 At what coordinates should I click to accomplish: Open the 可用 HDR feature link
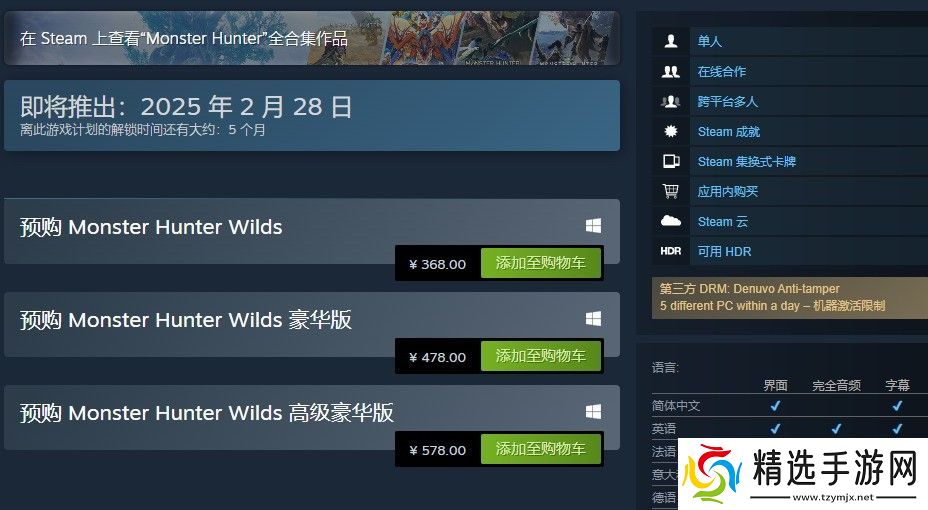pos(724,251)
